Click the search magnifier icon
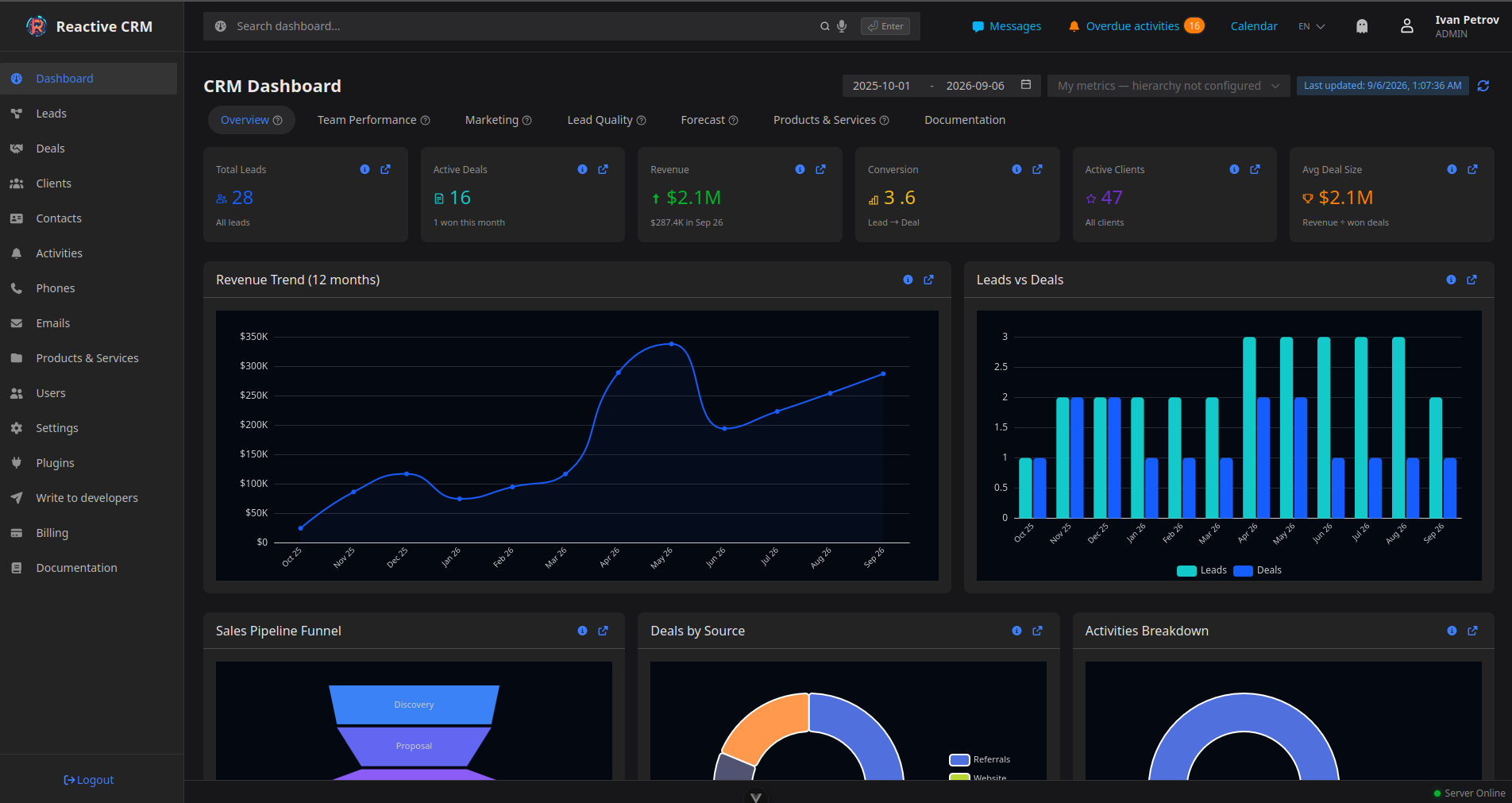The image size is (1512, 803). coord(825,26)
